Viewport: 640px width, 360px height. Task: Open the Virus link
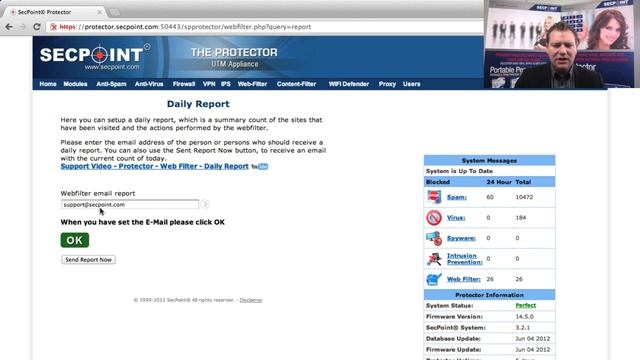(x=456, y=218)
